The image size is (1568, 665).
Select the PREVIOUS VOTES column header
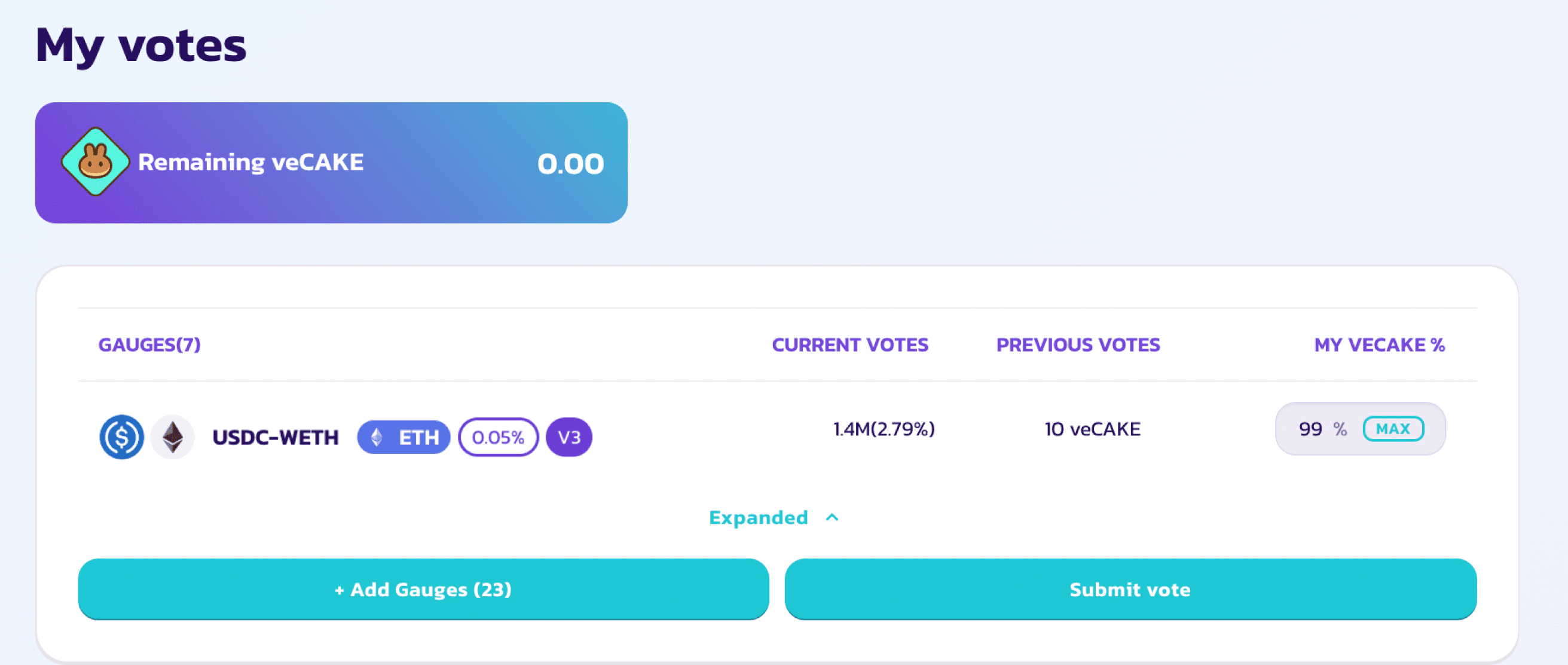click(1078, 345)
